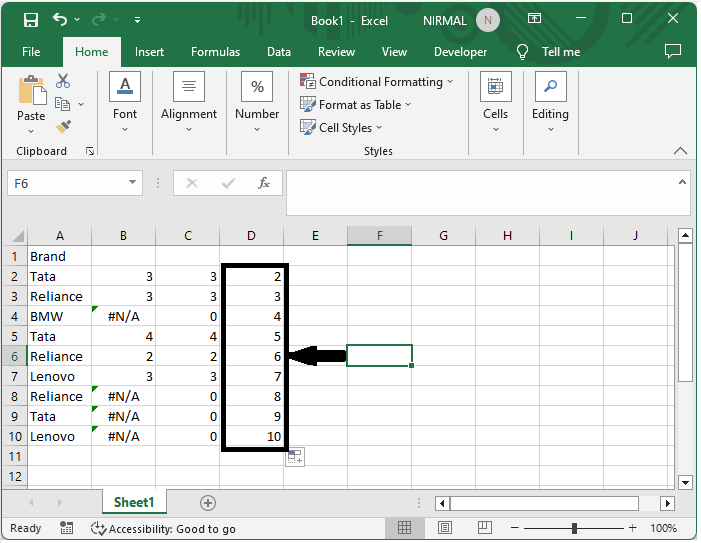Switch to the View tab
701x543 pixels.
(x=394, y=52)
